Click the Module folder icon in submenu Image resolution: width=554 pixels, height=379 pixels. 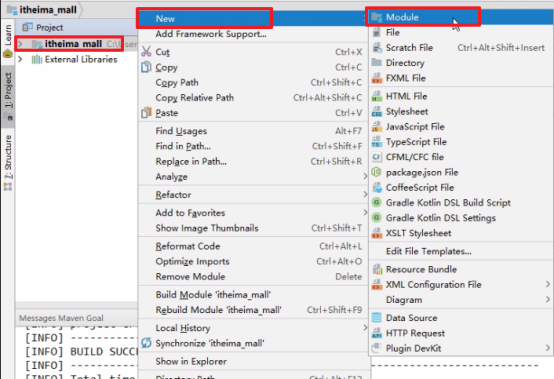click(x=377, y=17)
